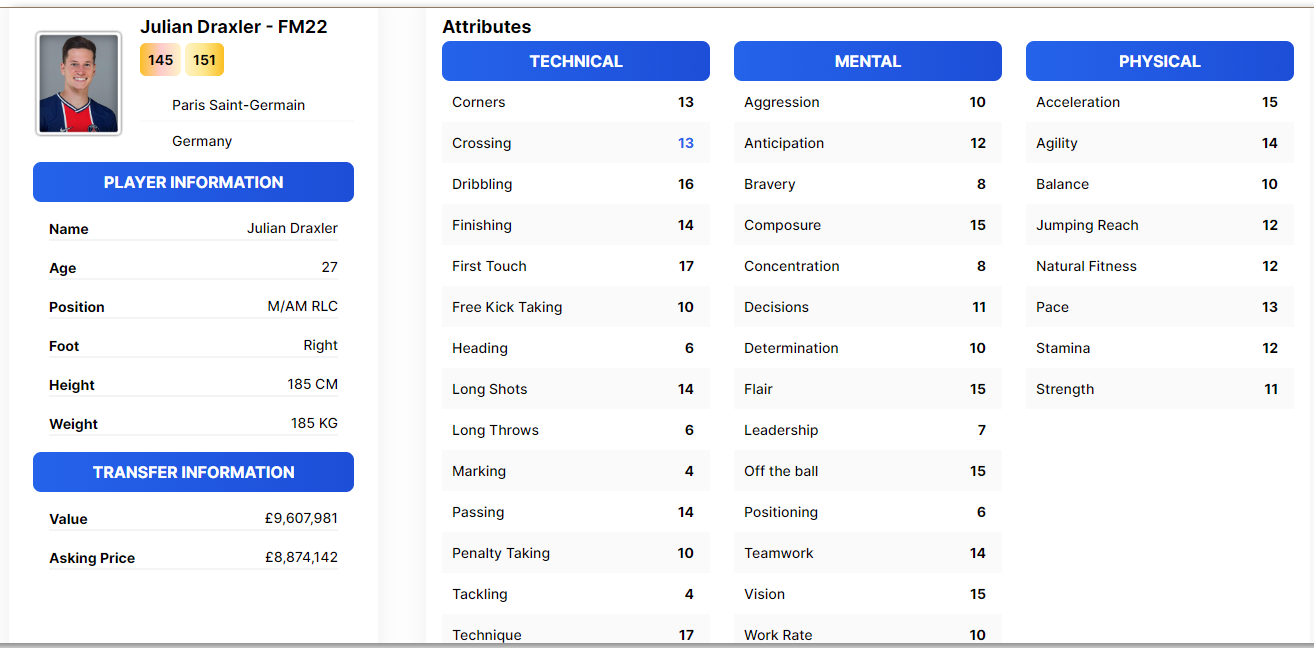
Task: Select the First Touch attribute row
Action: tap(576, 266)
